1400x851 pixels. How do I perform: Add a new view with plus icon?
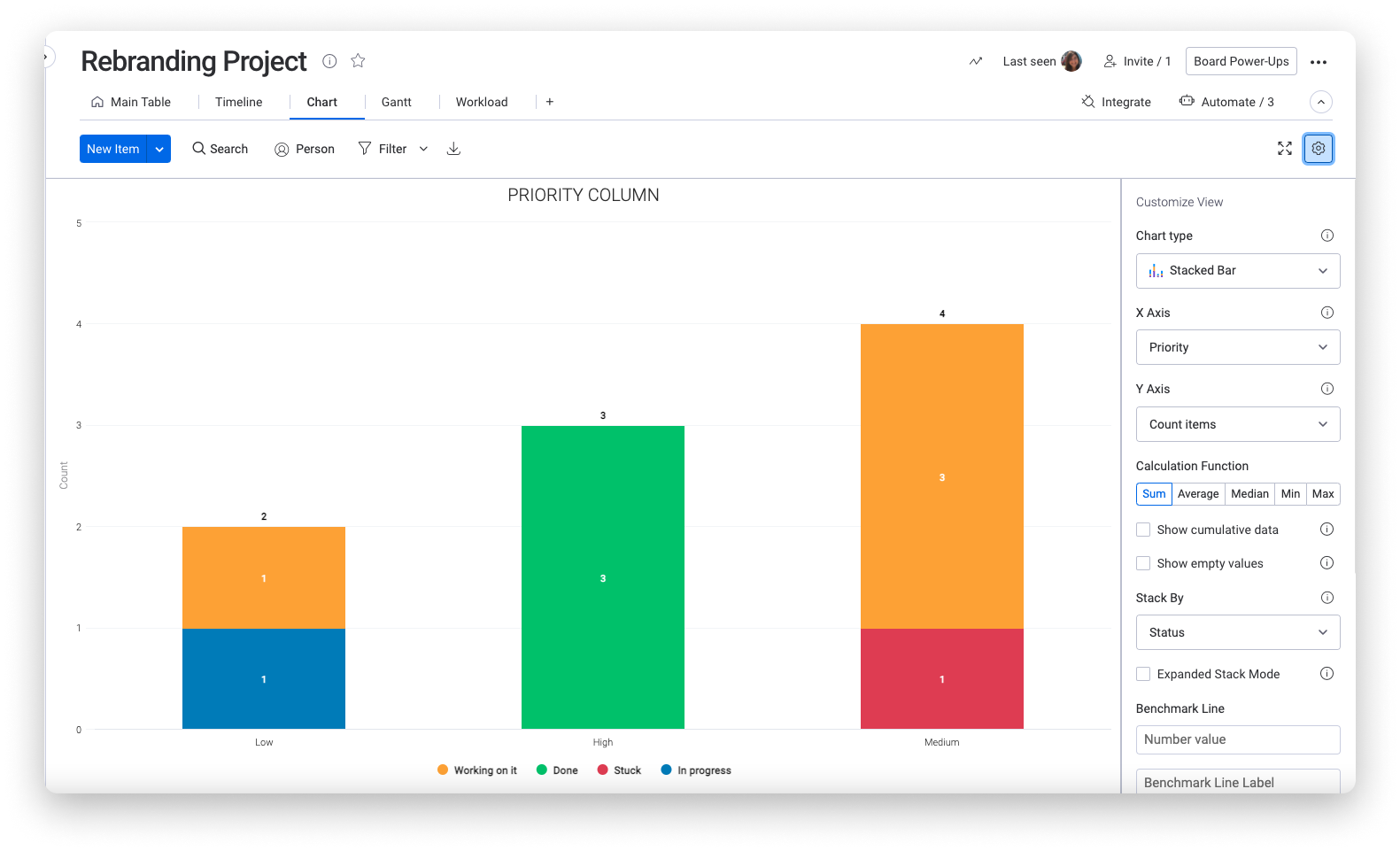[549, 102]
